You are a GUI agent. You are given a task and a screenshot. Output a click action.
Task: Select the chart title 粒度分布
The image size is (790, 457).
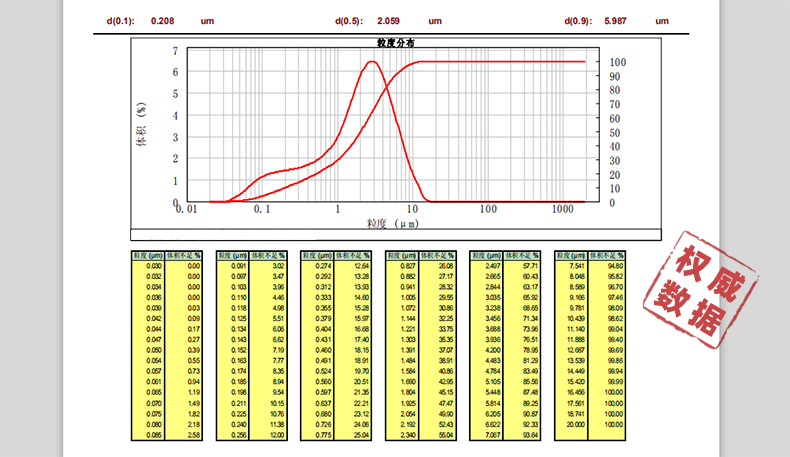coord(396,43)
